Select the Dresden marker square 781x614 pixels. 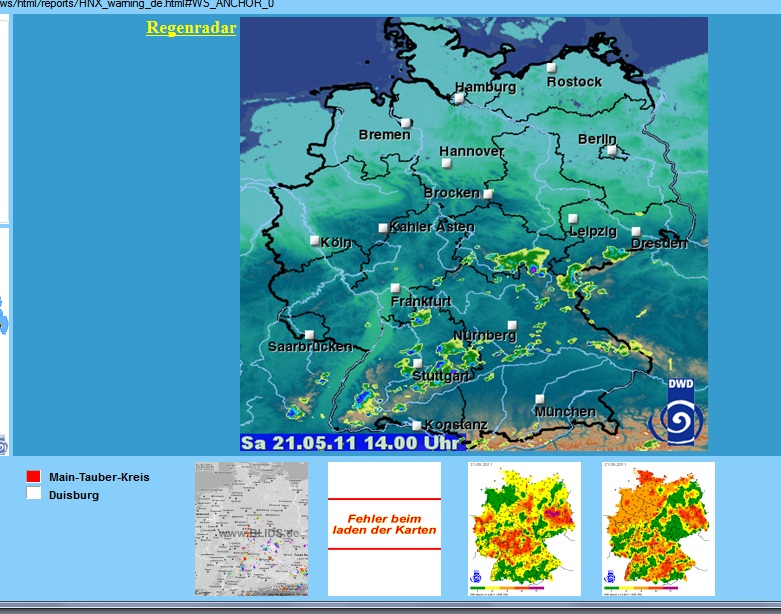[x=636, y=232]
